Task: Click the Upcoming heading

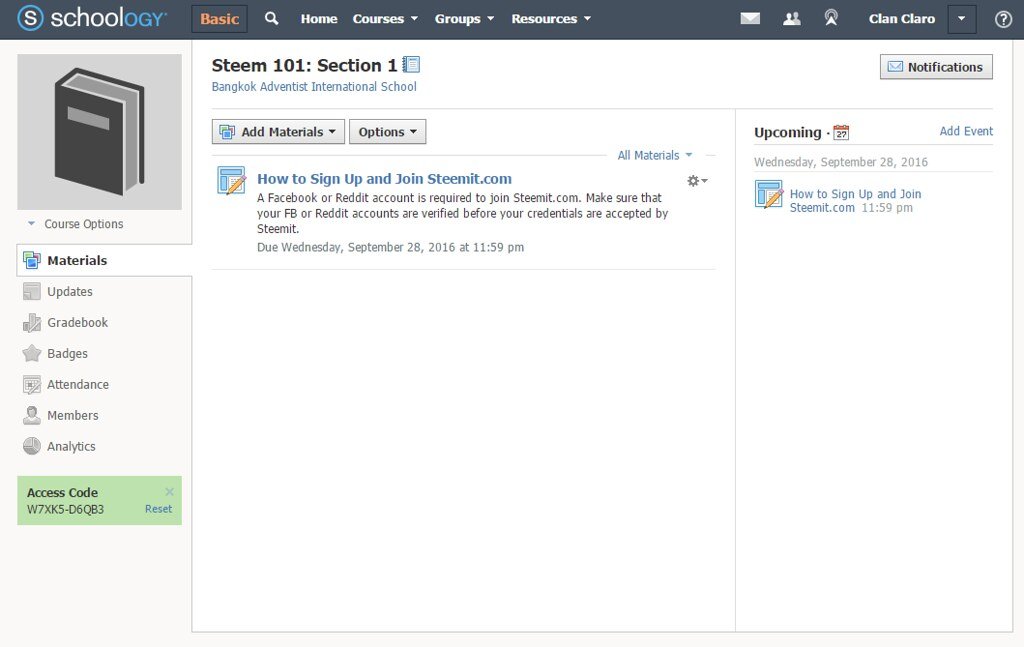Action: tap(788, 133)
